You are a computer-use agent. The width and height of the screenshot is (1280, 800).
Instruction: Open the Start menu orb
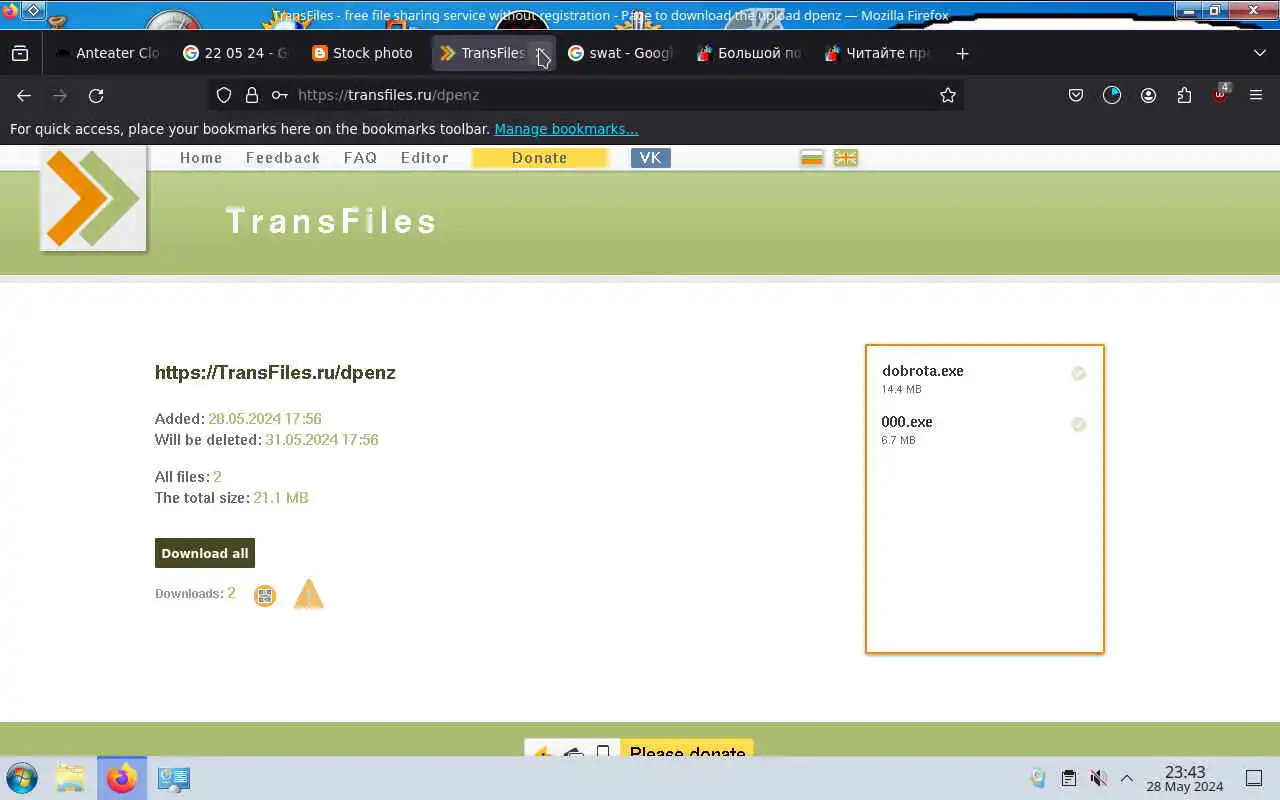[x=22, y=778]
